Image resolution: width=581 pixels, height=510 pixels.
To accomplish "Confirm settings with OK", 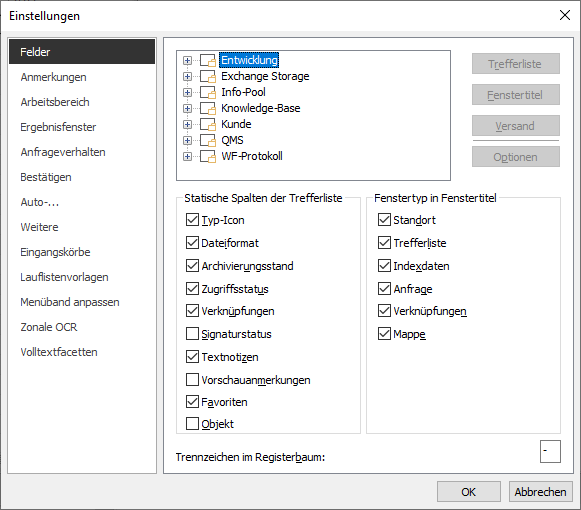I will click(x=469, y=492).
